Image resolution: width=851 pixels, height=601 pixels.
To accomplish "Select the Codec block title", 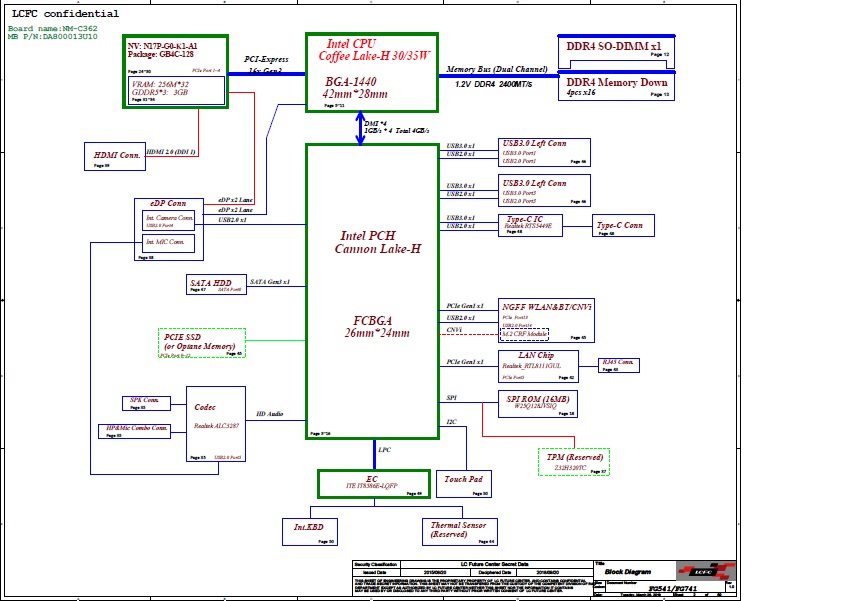I will tap(205, 407).
